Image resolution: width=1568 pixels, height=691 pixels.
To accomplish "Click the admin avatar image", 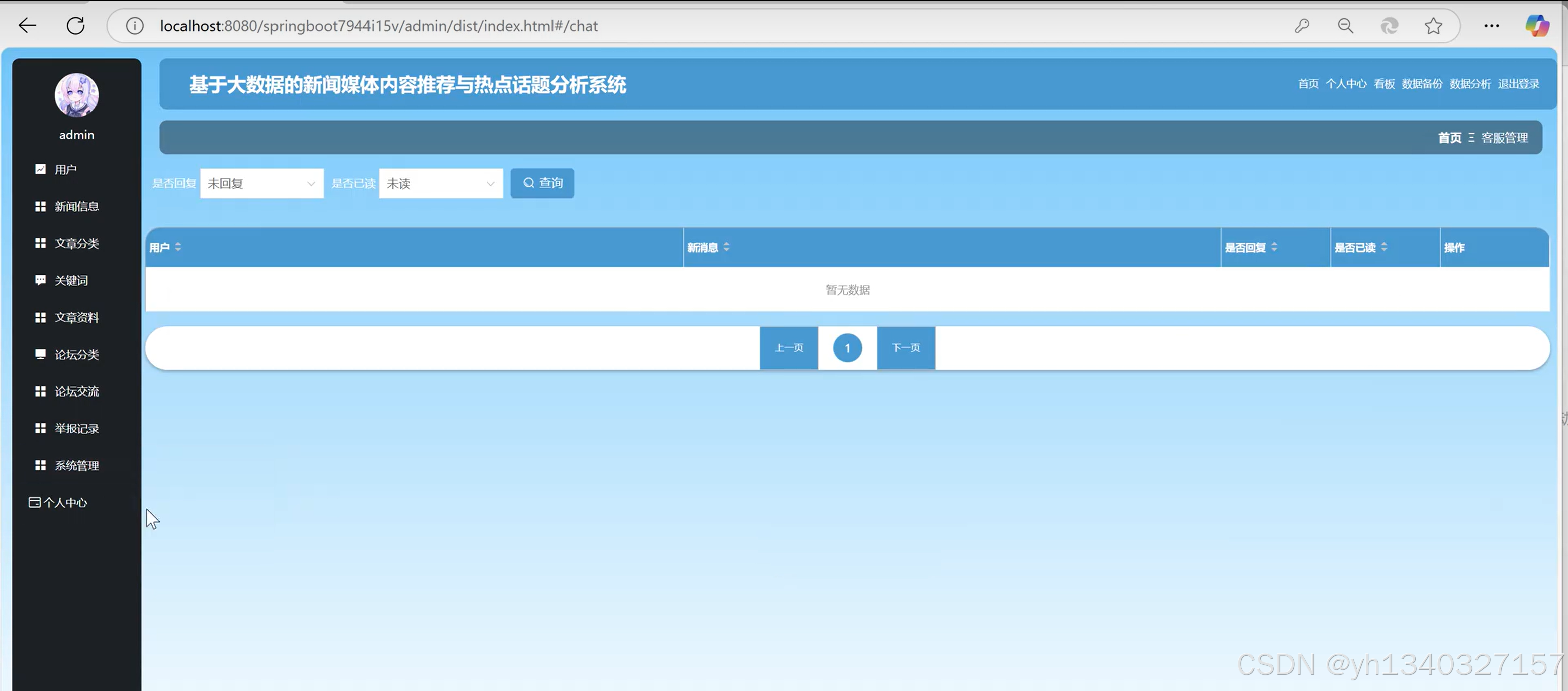I will point(77,95).
